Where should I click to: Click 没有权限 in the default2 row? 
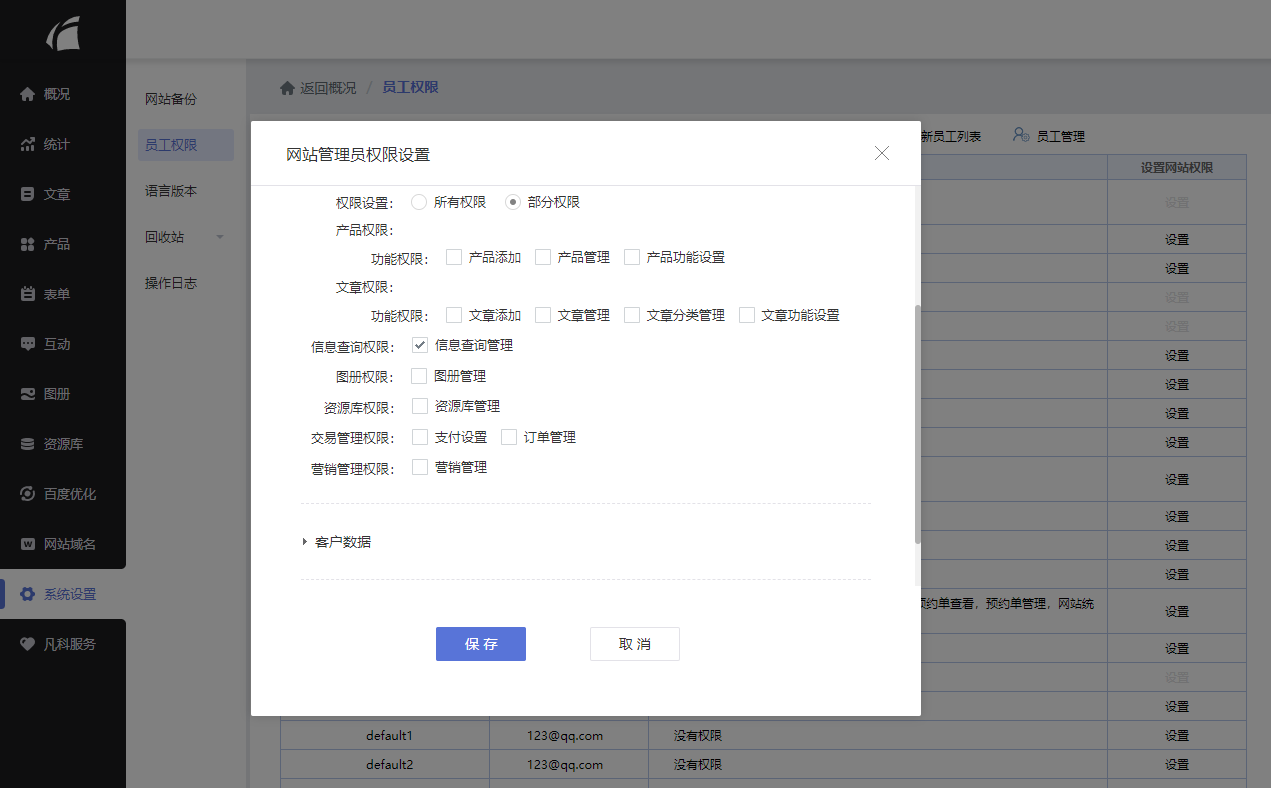(x=698, y=765)
